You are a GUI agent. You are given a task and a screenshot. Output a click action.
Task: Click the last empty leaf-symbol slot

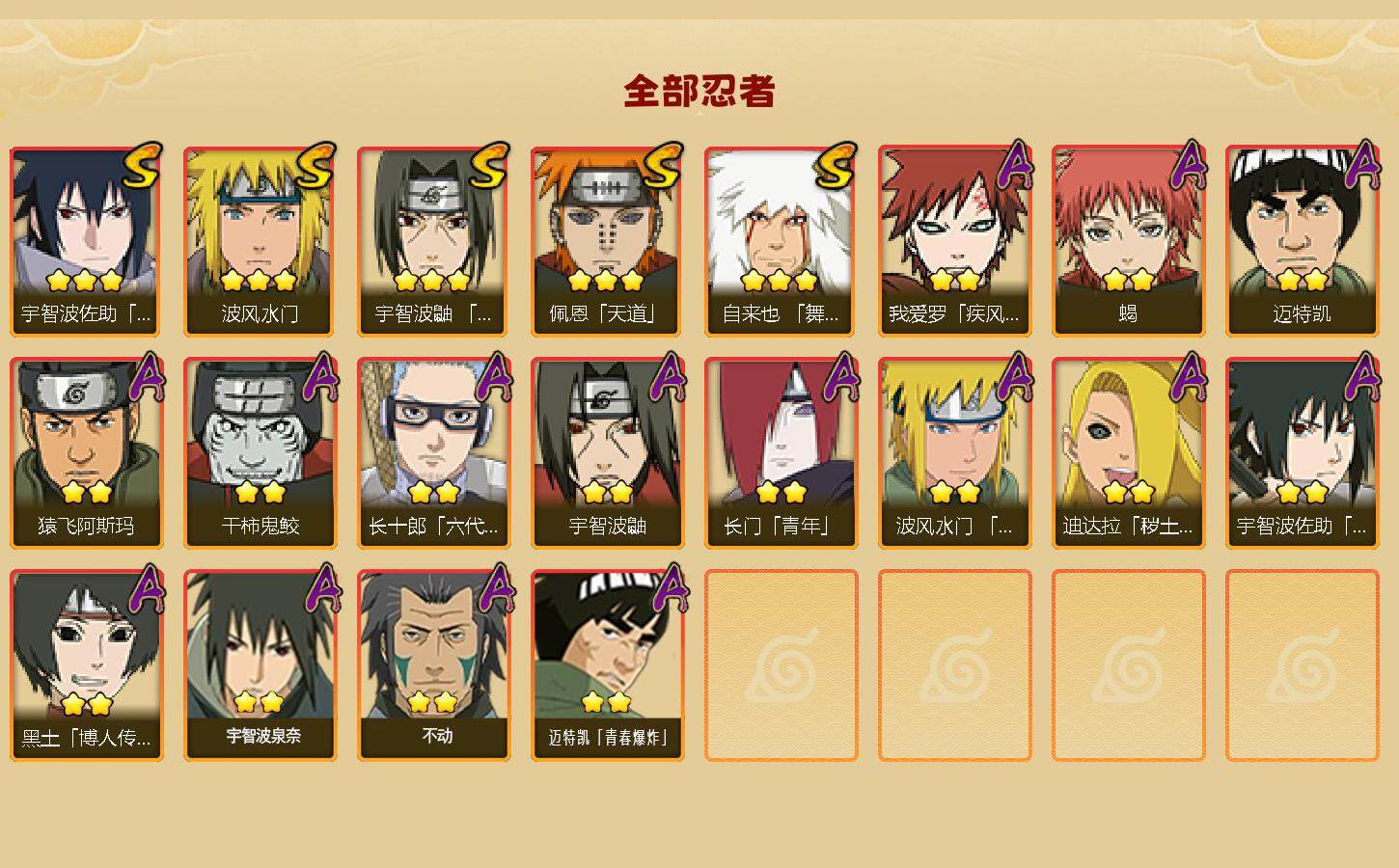point(1302,665)
